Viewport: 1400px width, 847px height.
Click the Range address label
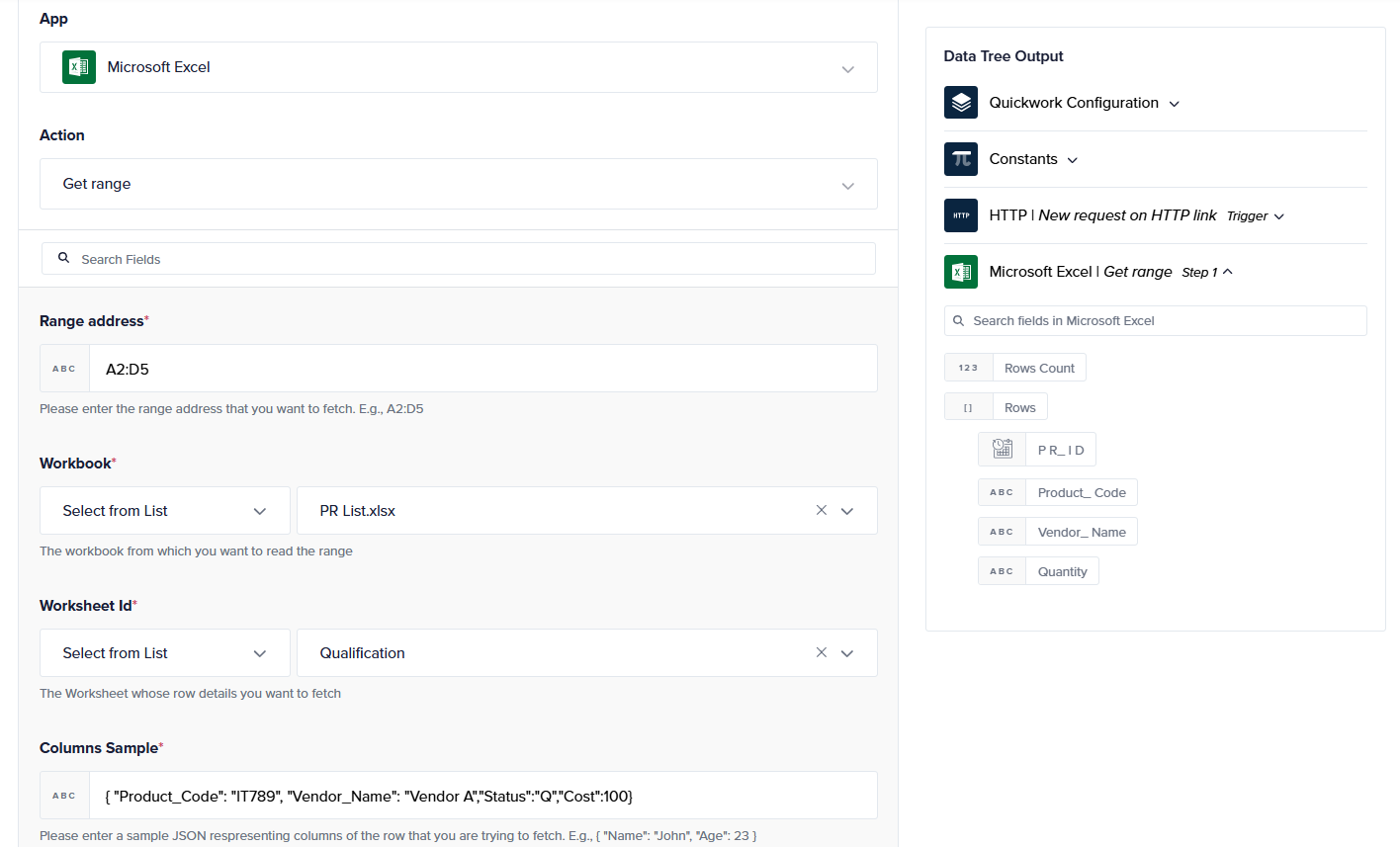[x=92, y=321]
